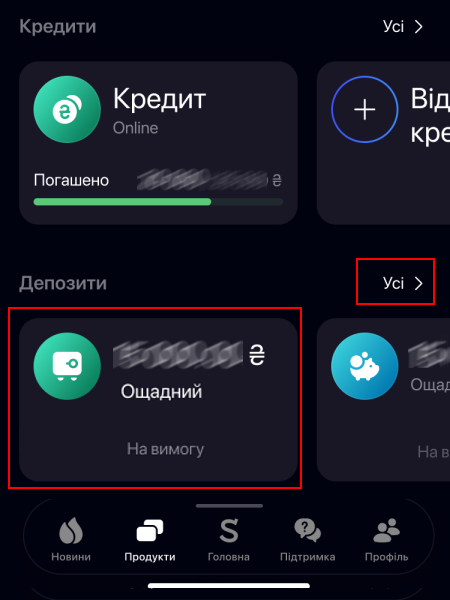Tap the drag handle above bottom navigation
Screen dimensions: 450x600
pyautogui.click(x=229, y=506)
